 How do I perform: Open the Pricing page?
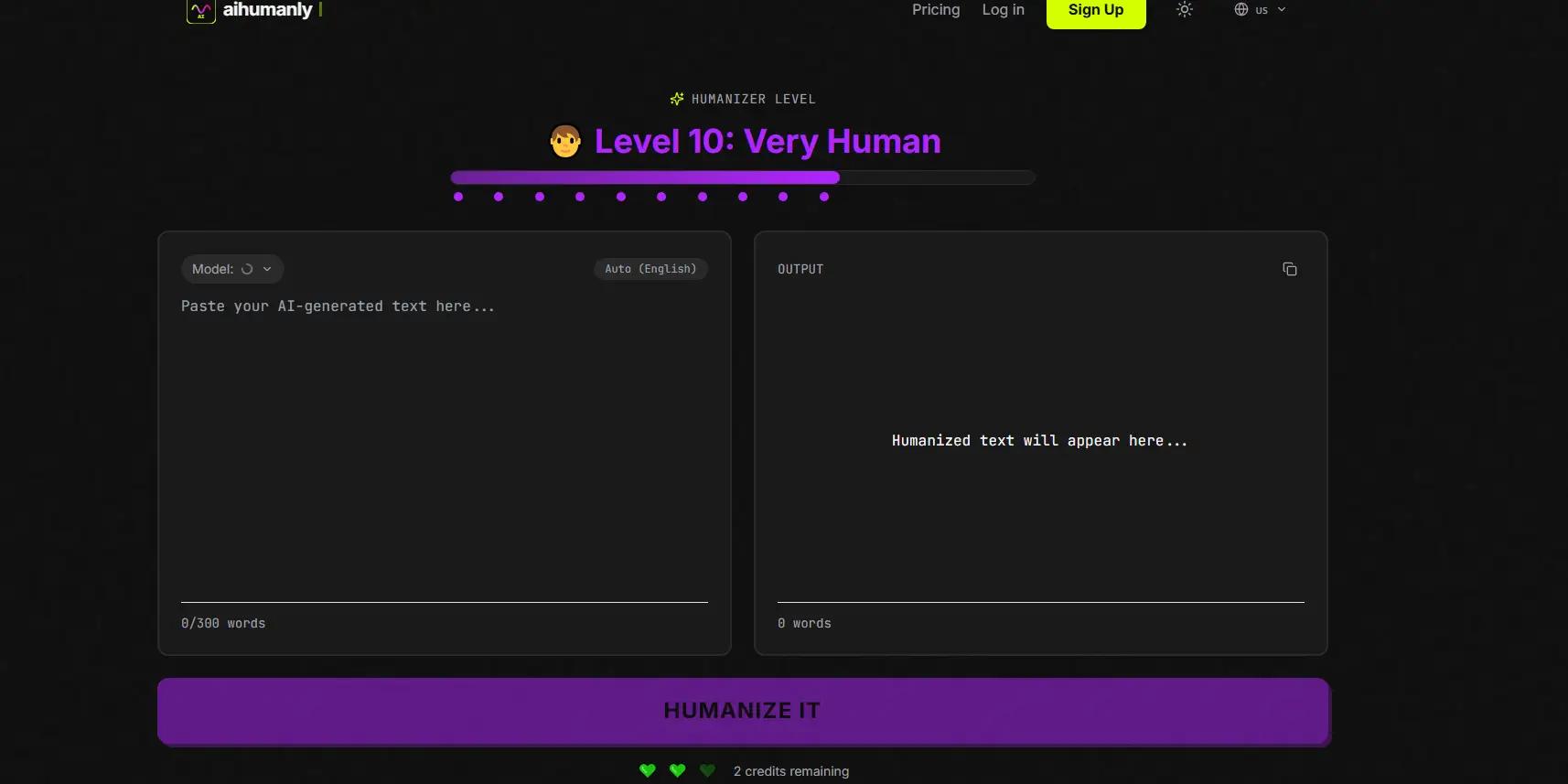pos(936,9)
